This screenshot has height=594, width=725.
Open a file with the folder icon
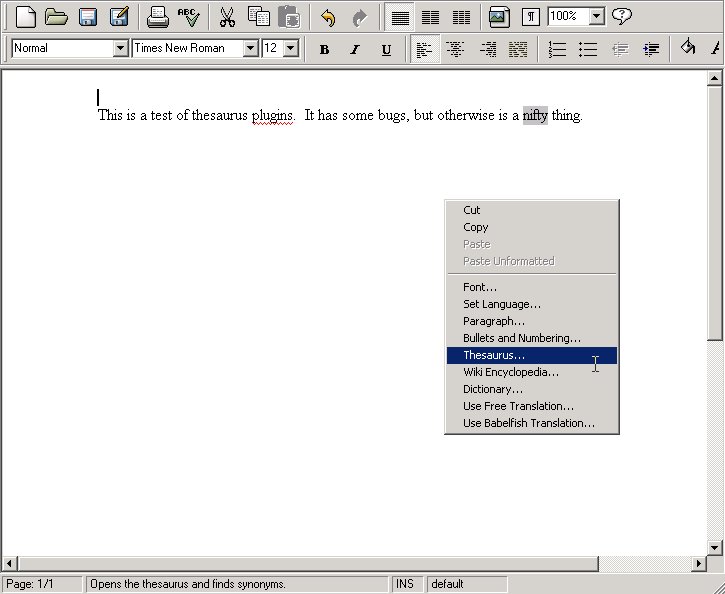pyautogui.click(x=56, y=16)
